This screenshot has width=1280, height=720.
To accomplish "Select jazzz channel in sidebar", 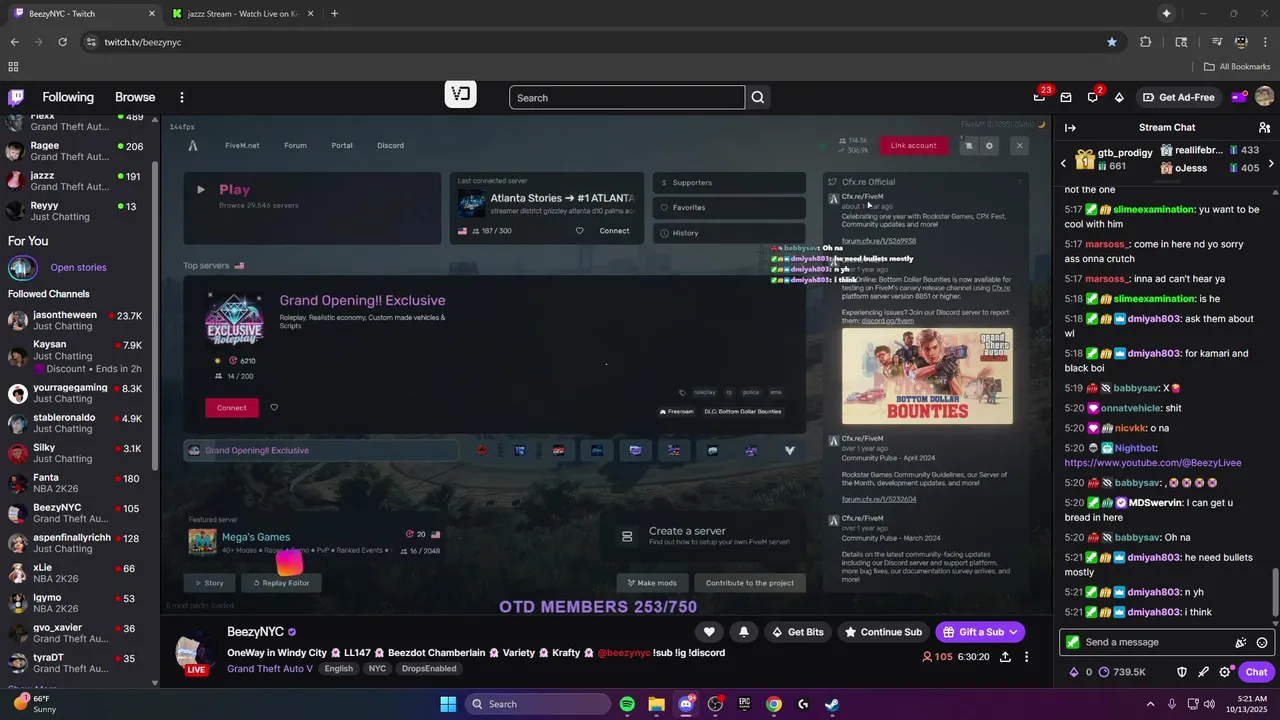I will point(76,181).
